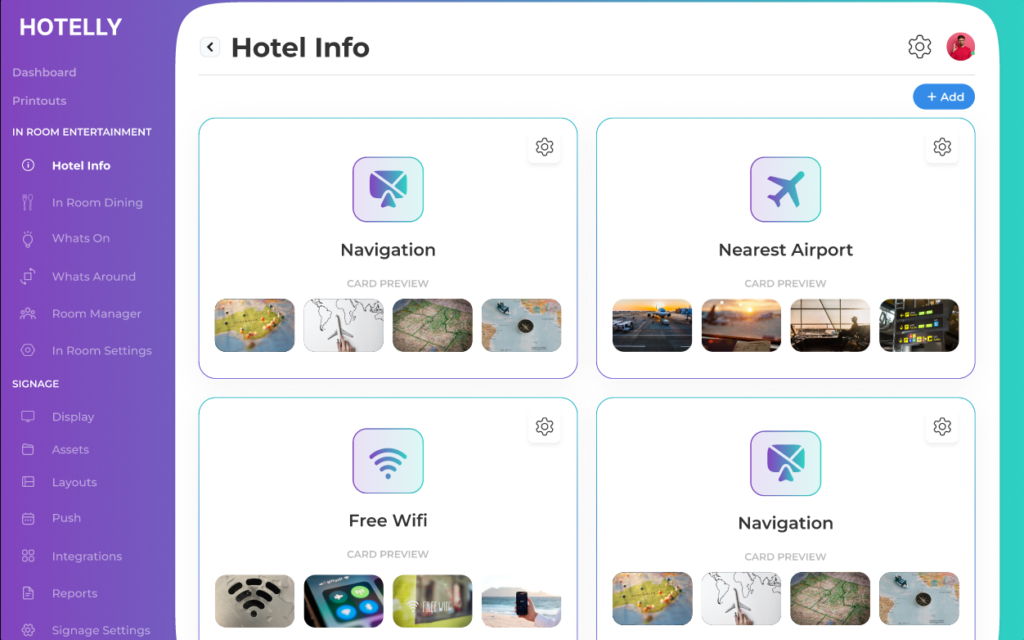Open the Reports sidebar item
Viewport: 1024px width, 640px height.
(x=74, y=594)
